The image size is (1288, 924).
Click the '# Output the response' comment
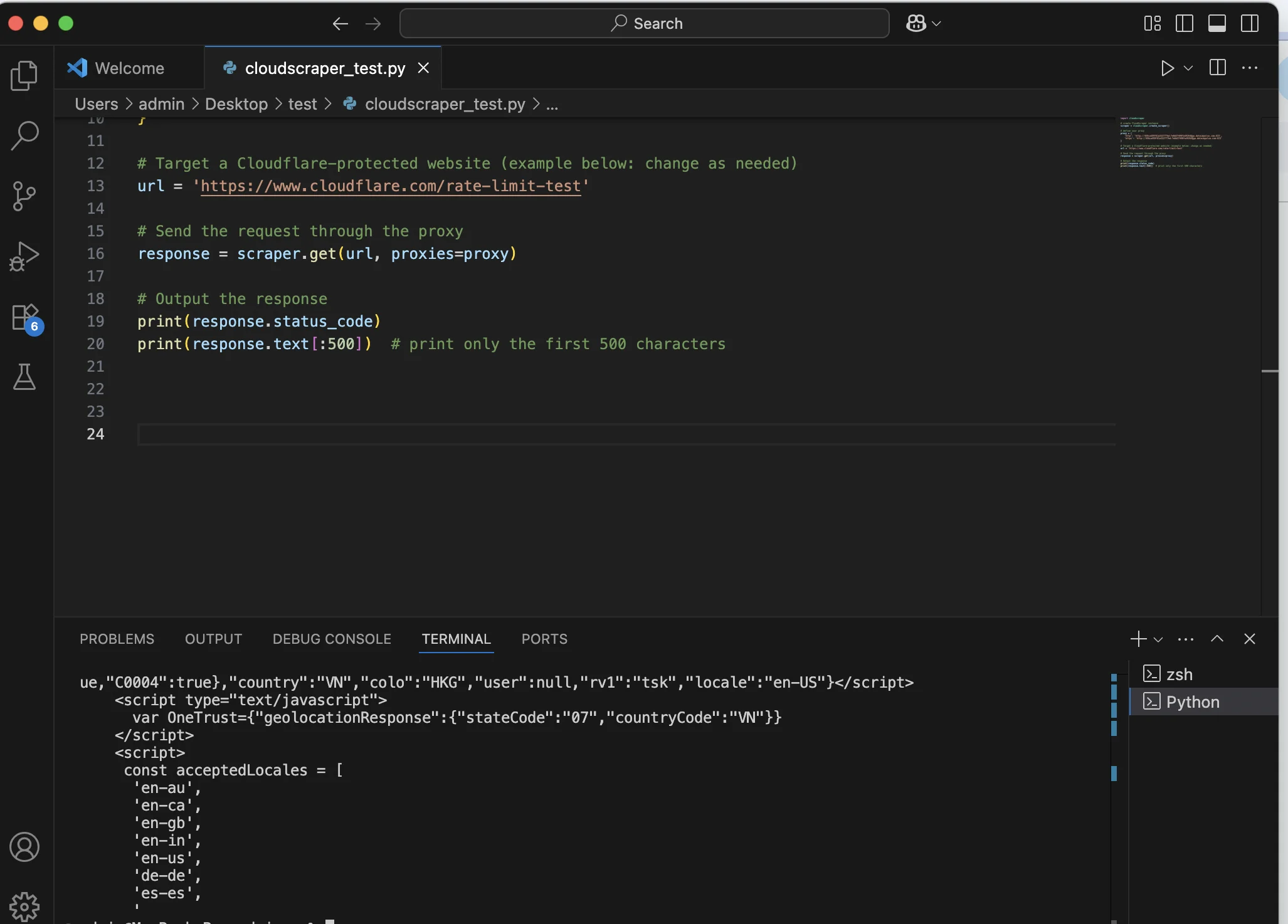click(x=232, y=299)
